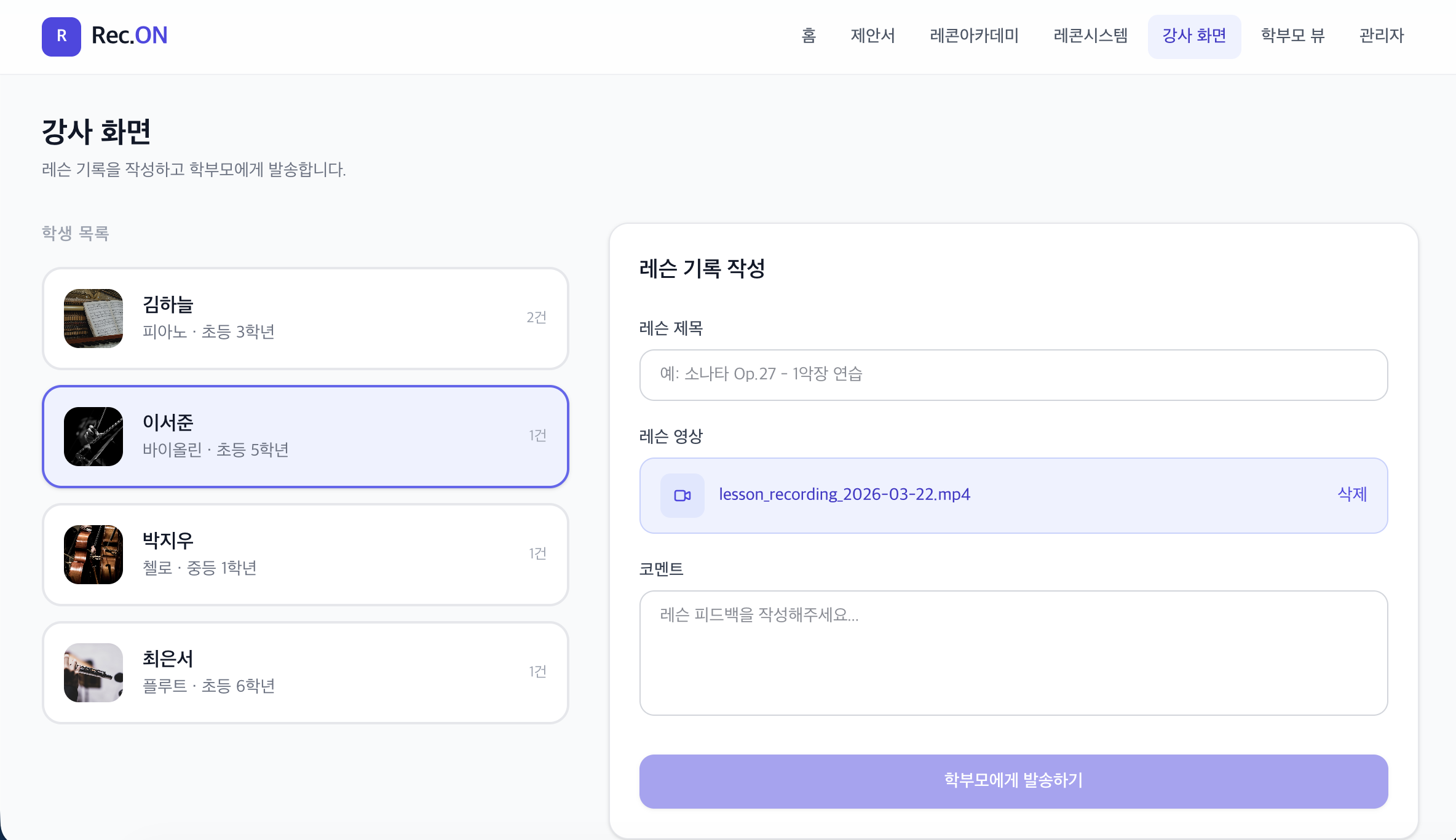1456x840 pixels.
Task: Click 김하늘's piano thumbnail image
Action: 93,319
